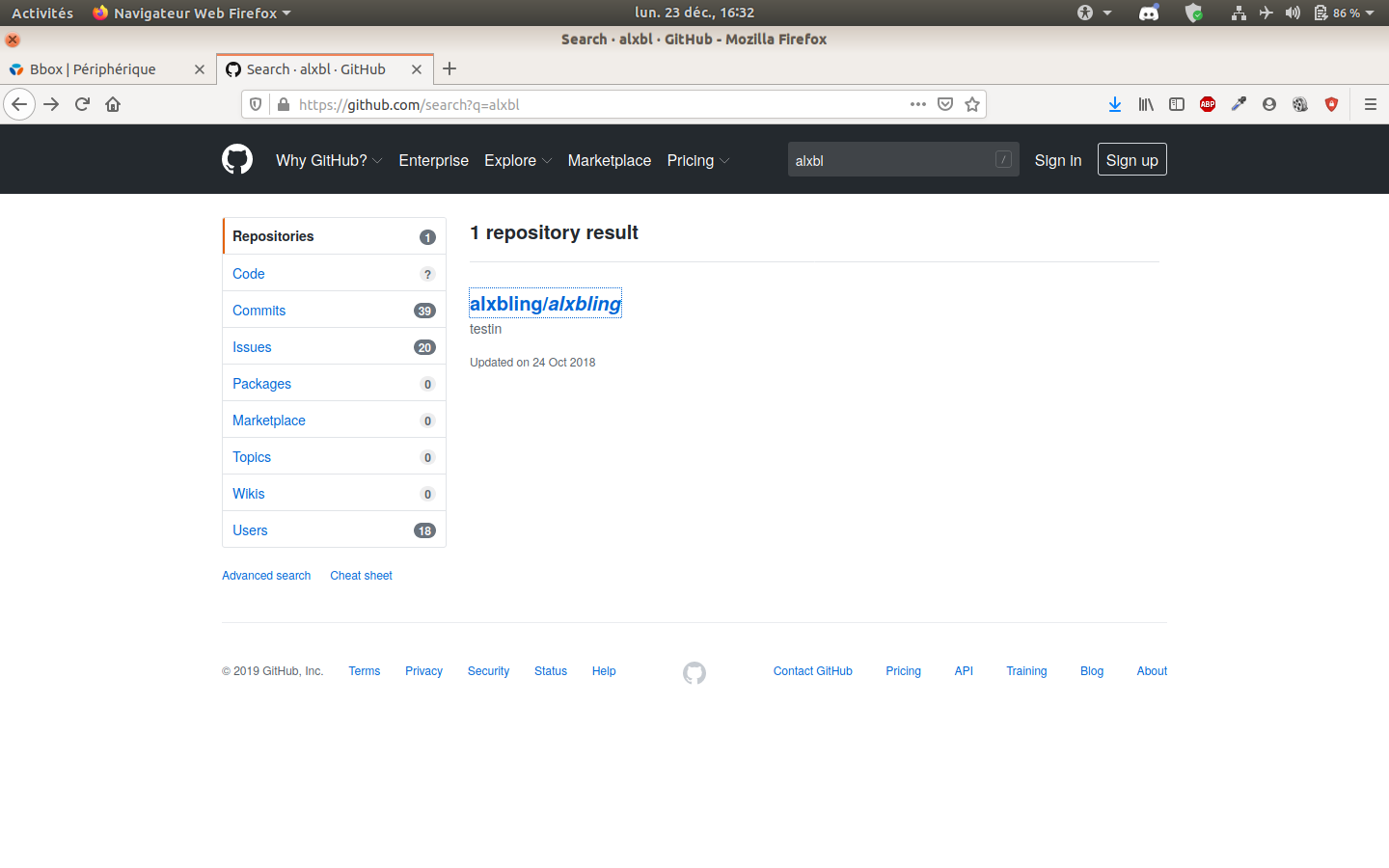The image size is (1389, 868).
Task: View site security padlock info
Action: pyautogui.click(x=283, y=104)
